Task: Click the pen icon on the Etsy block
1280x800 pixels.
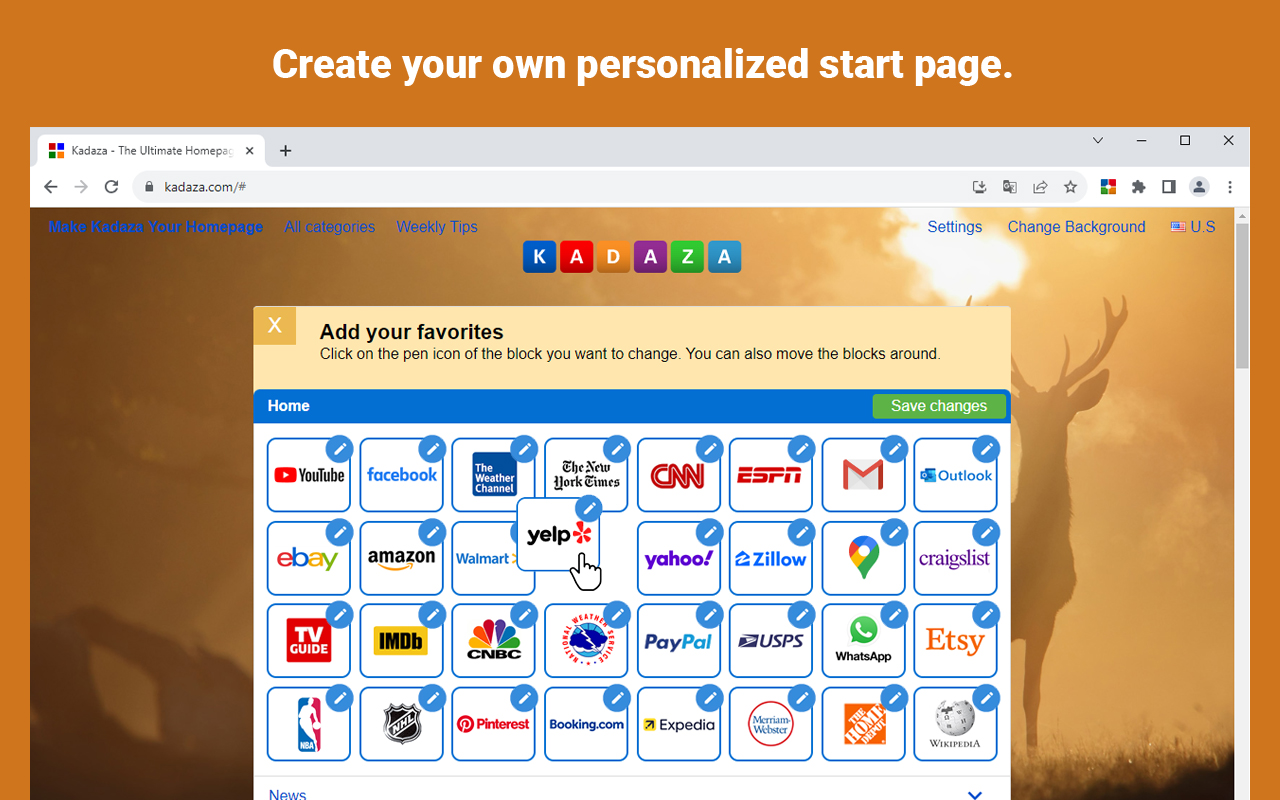Action: [x=987, y=614]
